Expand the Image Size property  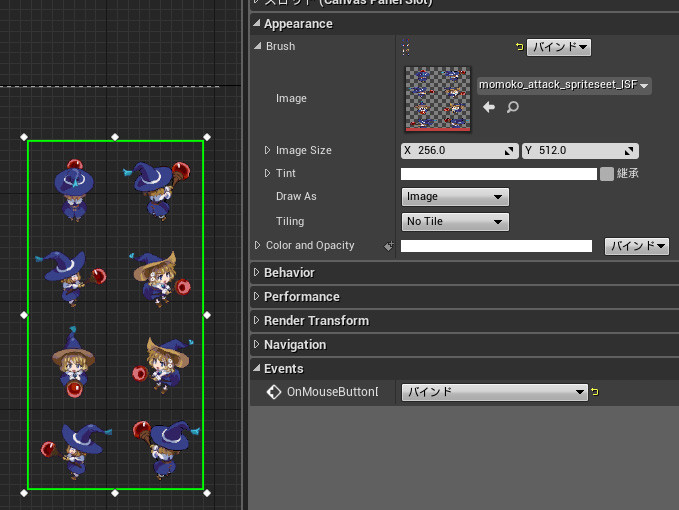pyautogui.click(x=267, y=150)
